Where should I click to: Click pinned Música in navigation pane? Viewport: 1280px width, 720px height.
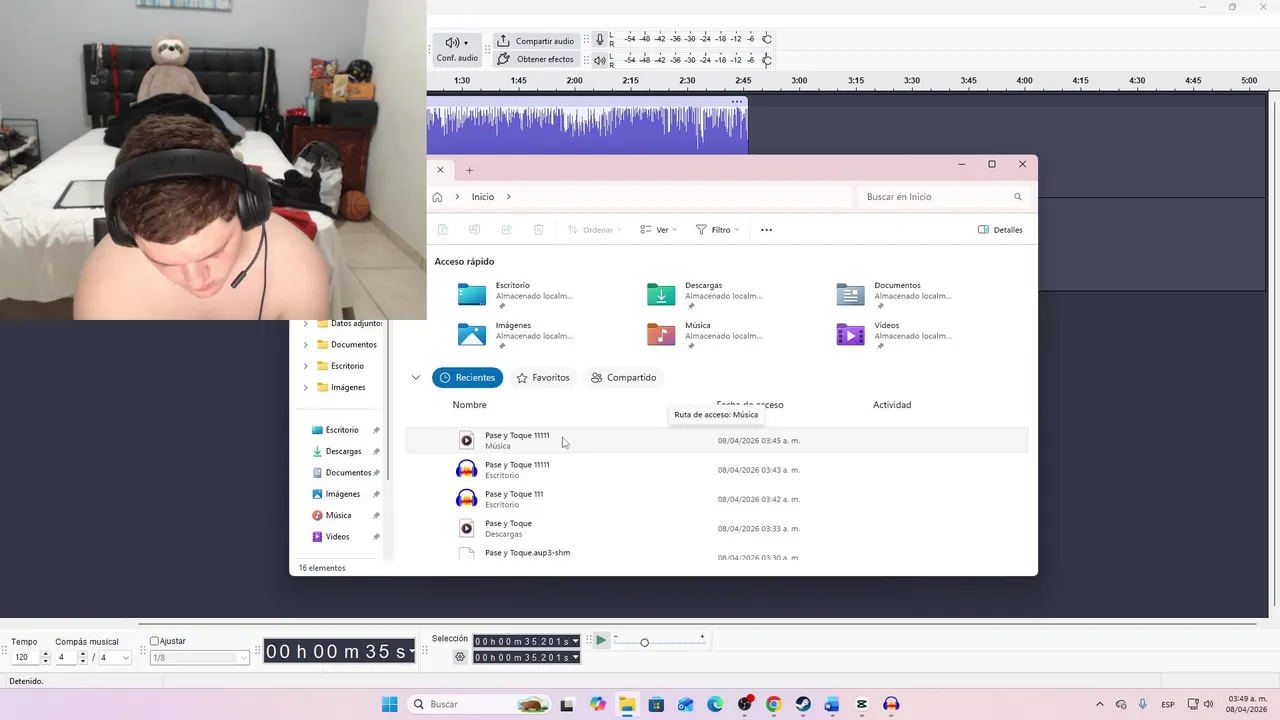pos(341,515)
